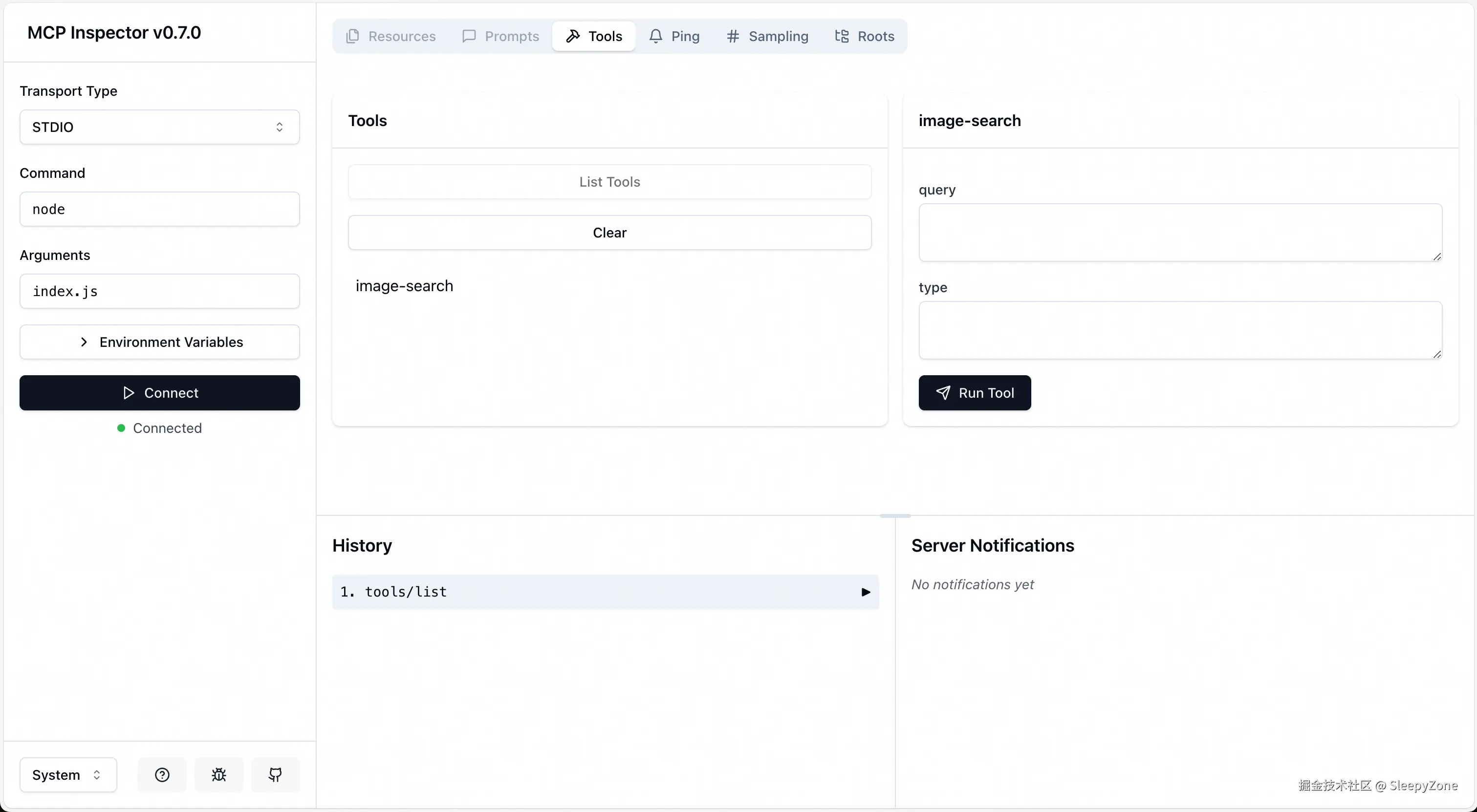Click the help question-mark icon
The height and width of the screenshot is (812, 1477).
click(162, 775)
